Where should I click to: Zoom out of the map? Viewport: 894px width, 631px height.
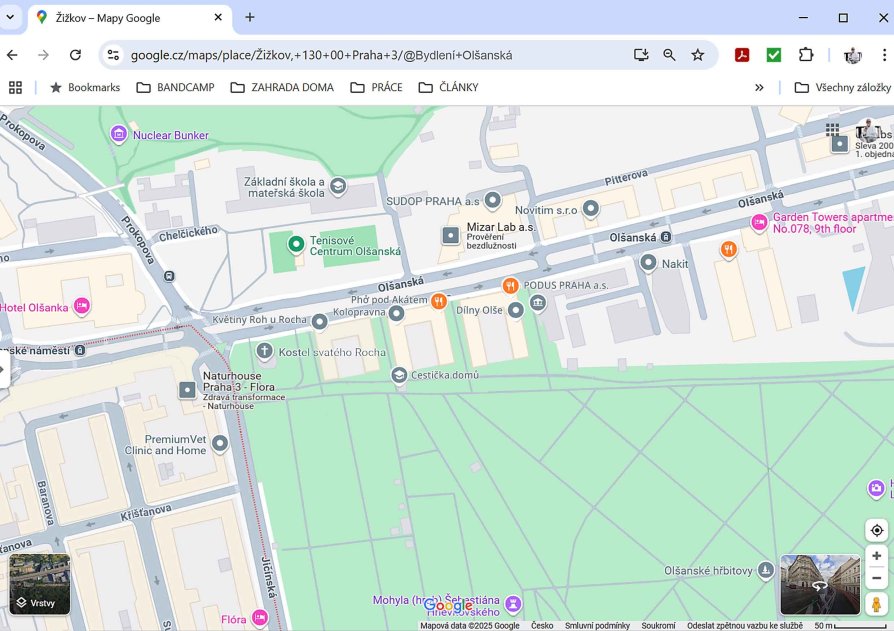877,578
